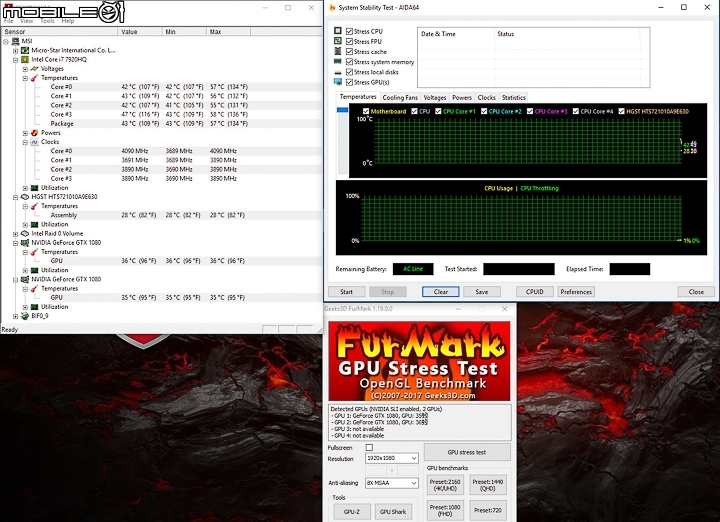
Task: Expand the Powers node in HWMonitor
Action: point(25,133)
